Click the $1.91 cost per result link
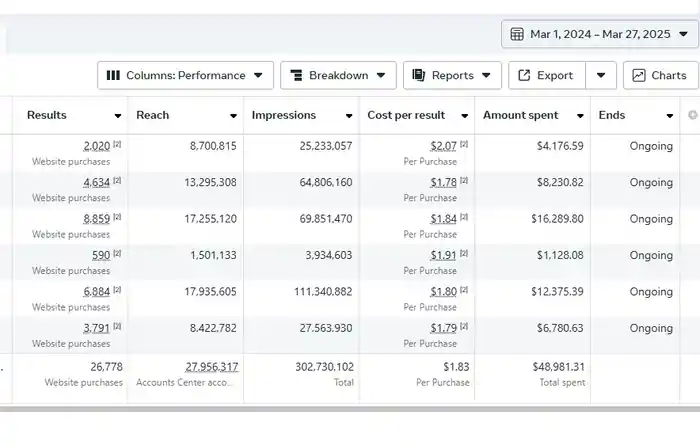Screen dimensions: 700x445 click(x=443, y=255)
